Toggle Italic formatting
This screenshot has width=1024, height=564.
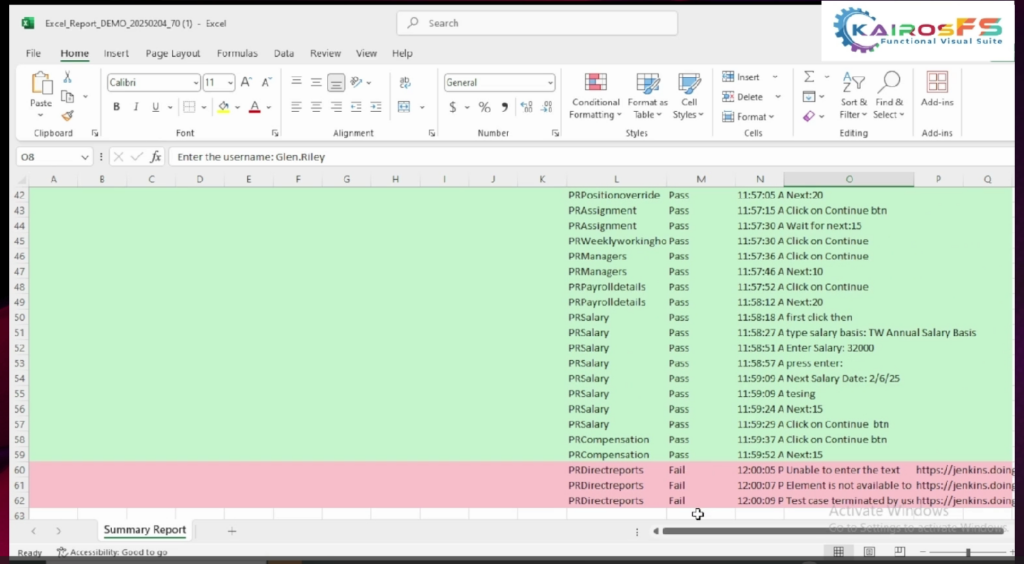136,107
